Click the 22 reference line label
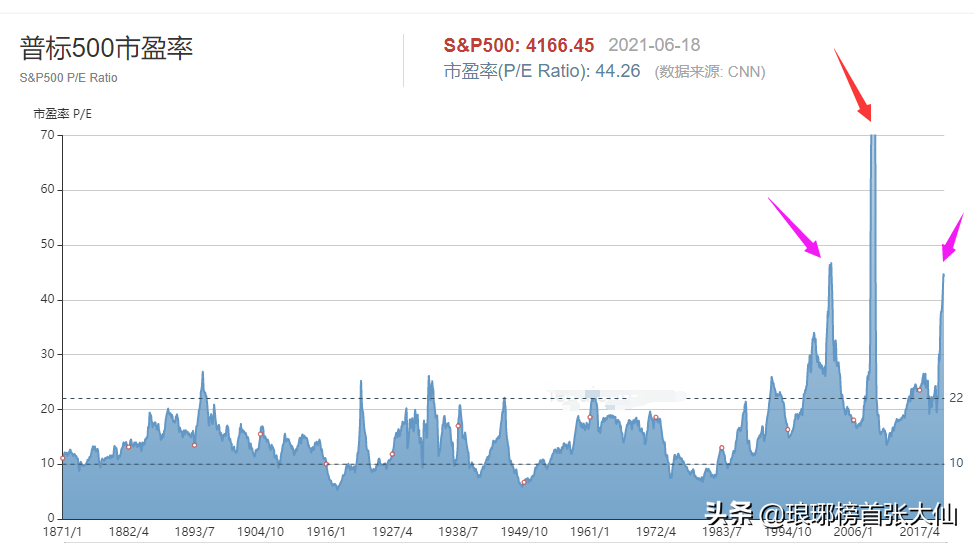 point(956,398)
